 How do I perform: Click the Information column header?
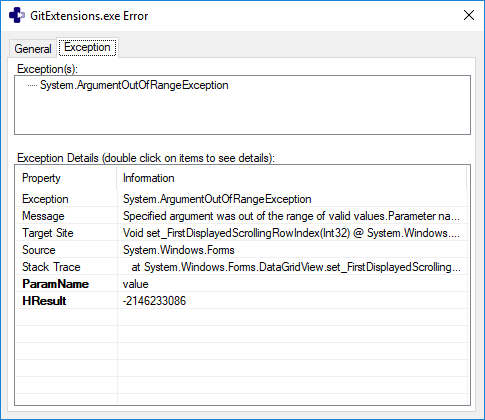(292, 178)
